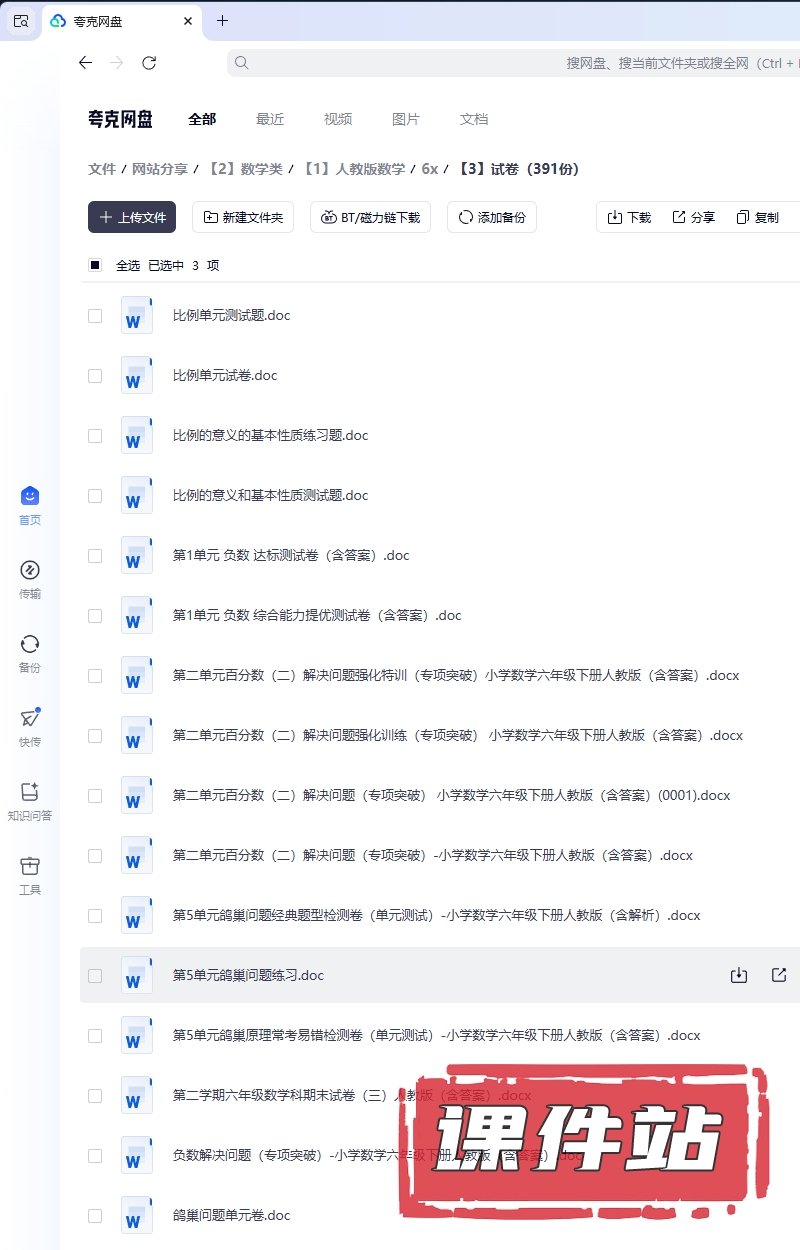
Task: Switch to the 文档 tab
Action: (474, 119)
